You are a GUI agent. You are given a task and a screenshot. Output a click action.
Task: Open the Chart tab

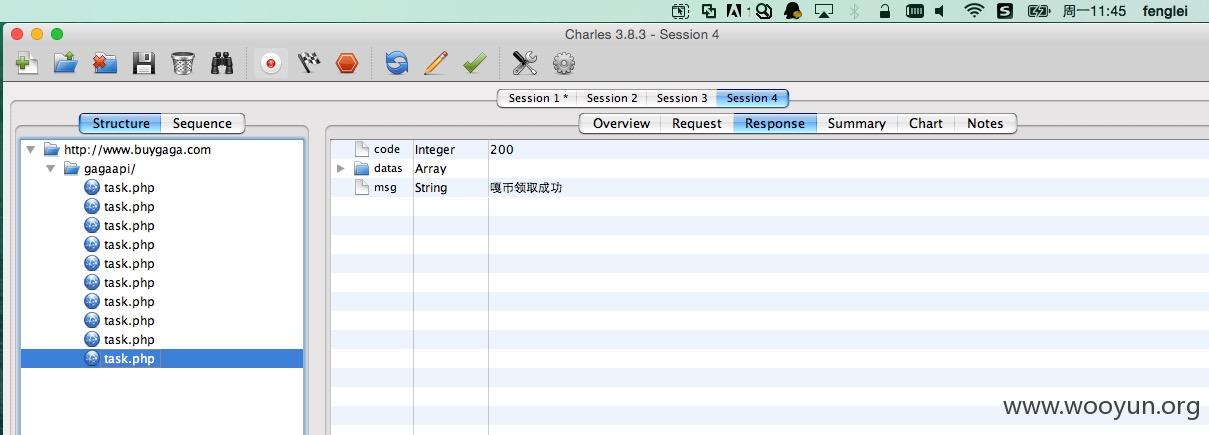coord(926,123)
